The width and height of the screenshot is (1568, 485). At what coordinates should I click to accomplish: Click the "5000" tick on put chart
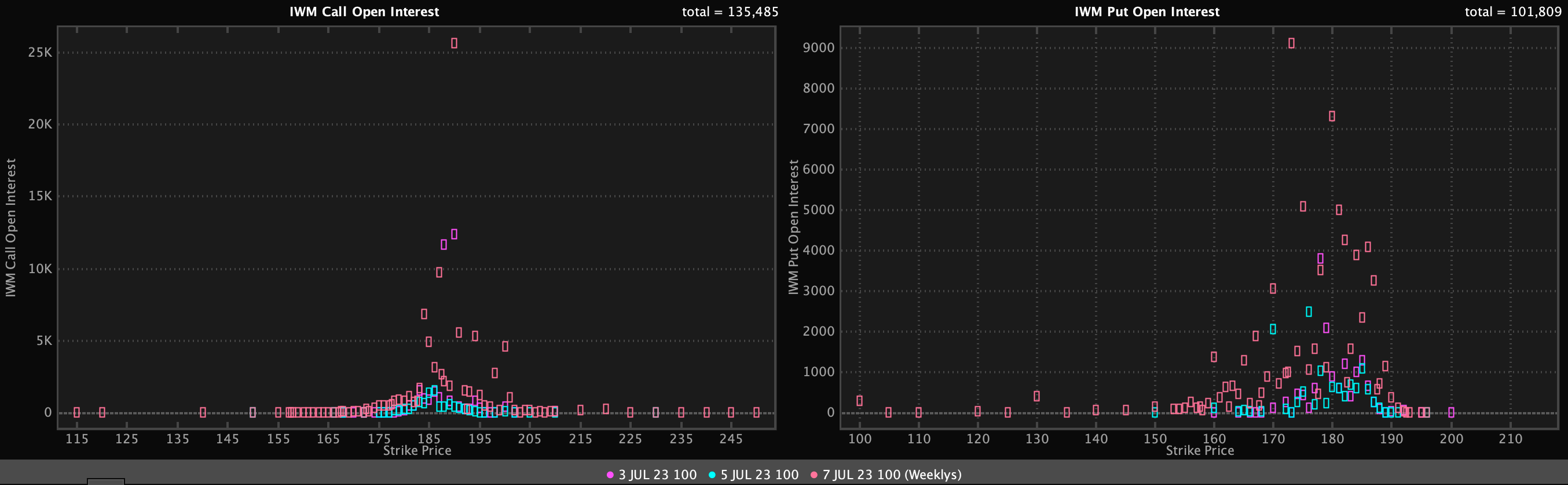819,210
